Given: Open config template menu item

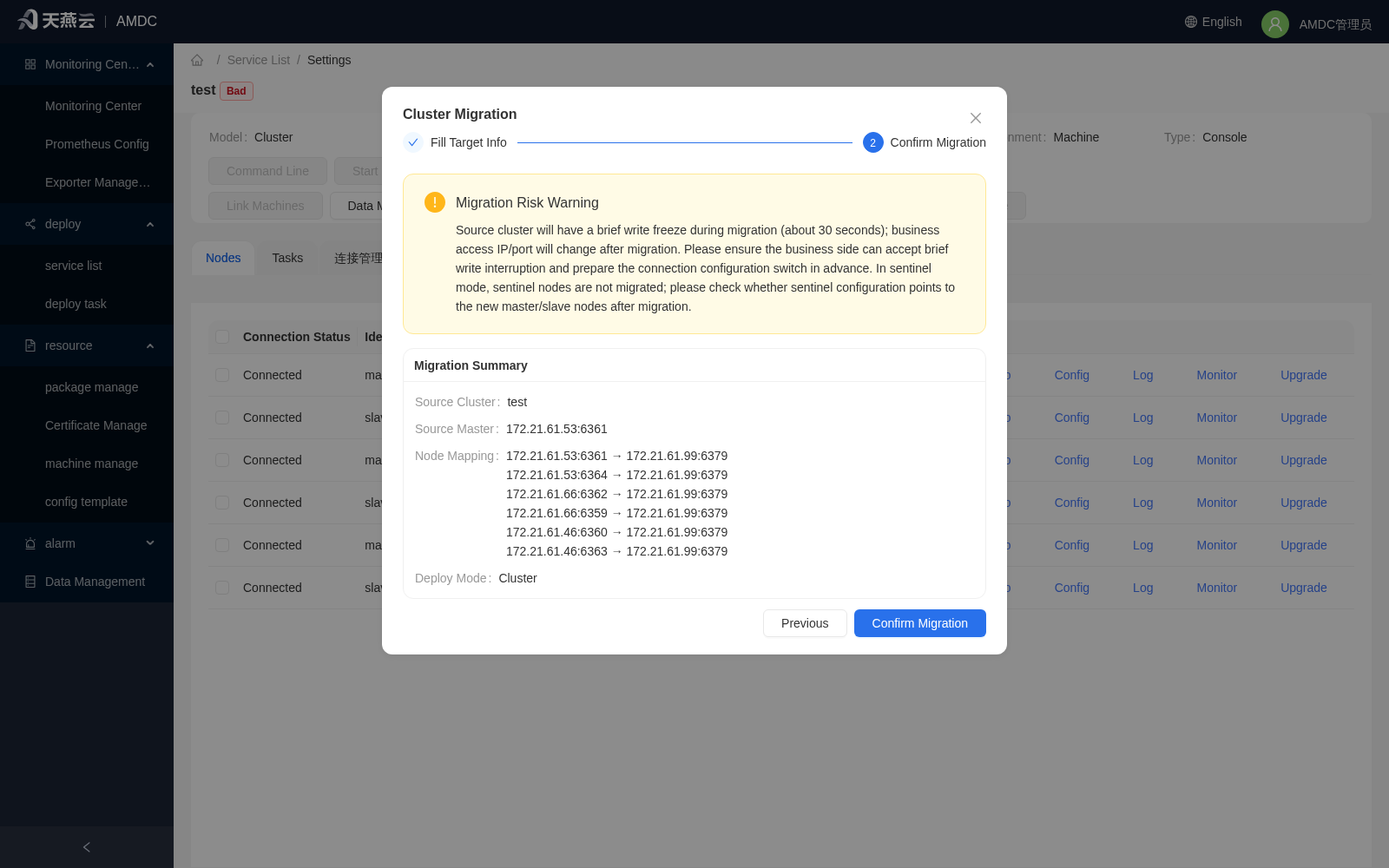Looking at the screenshot, I should tap(87, 502).
